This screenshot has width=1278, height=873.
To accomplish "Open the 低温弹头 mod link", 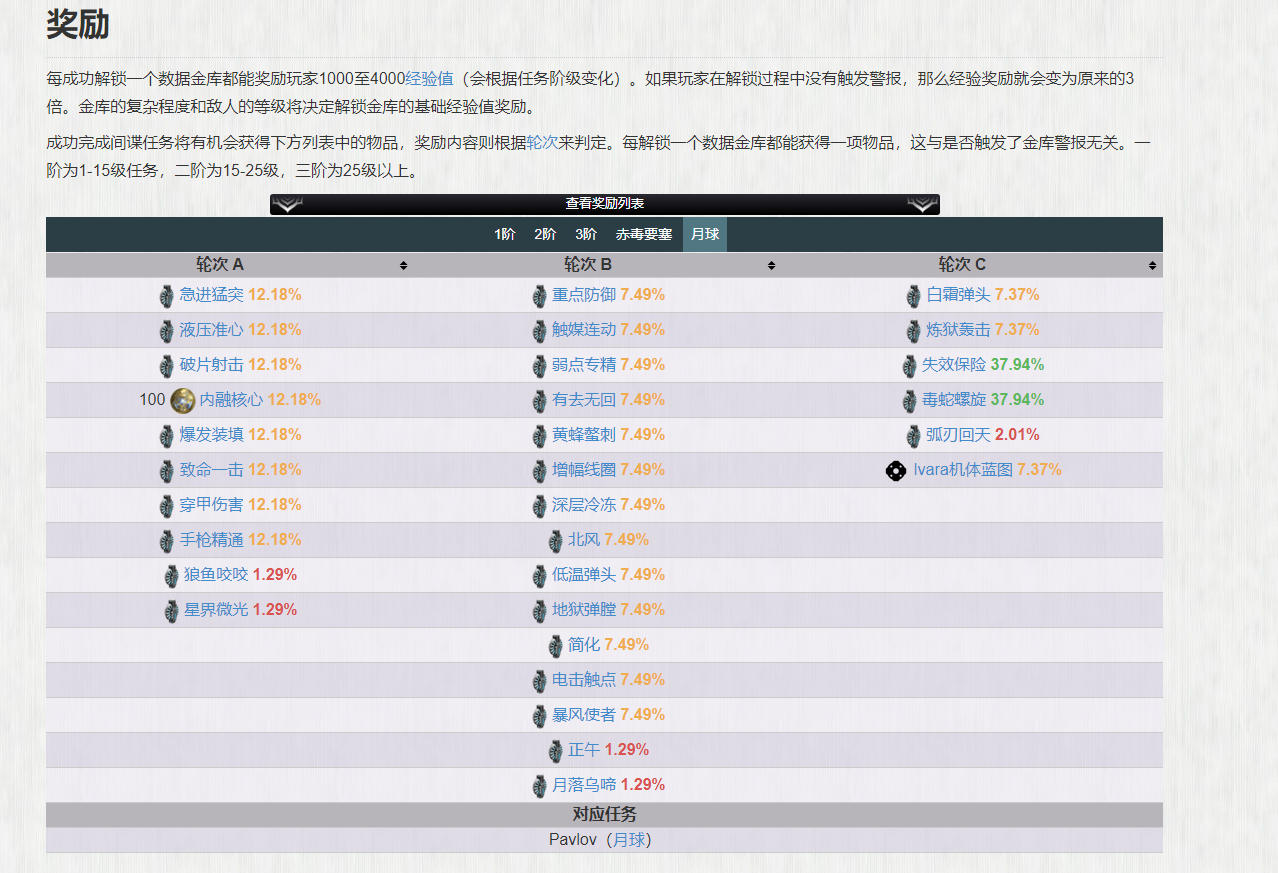I will [584, 575].
